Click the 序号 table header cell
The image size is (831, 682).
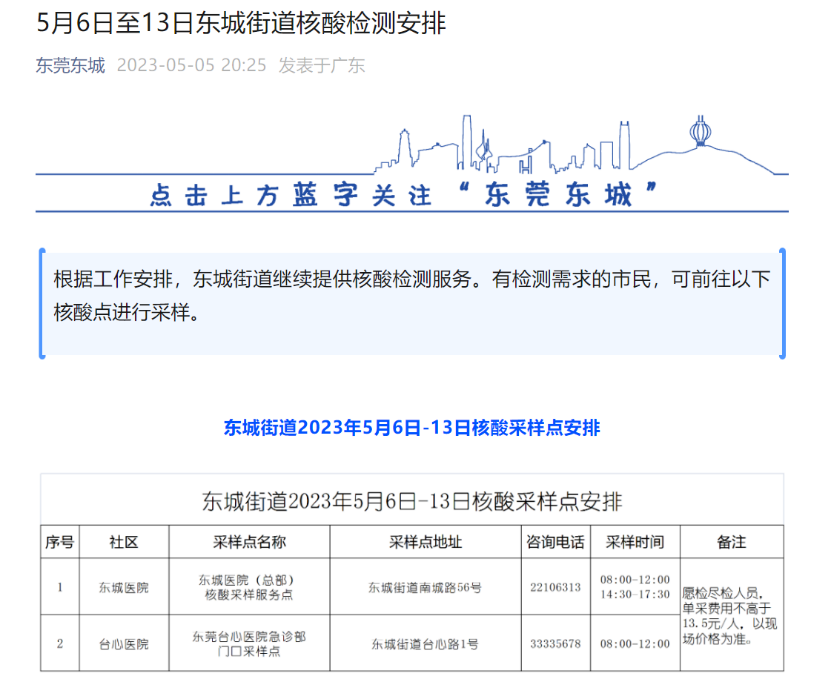point(60,541)
